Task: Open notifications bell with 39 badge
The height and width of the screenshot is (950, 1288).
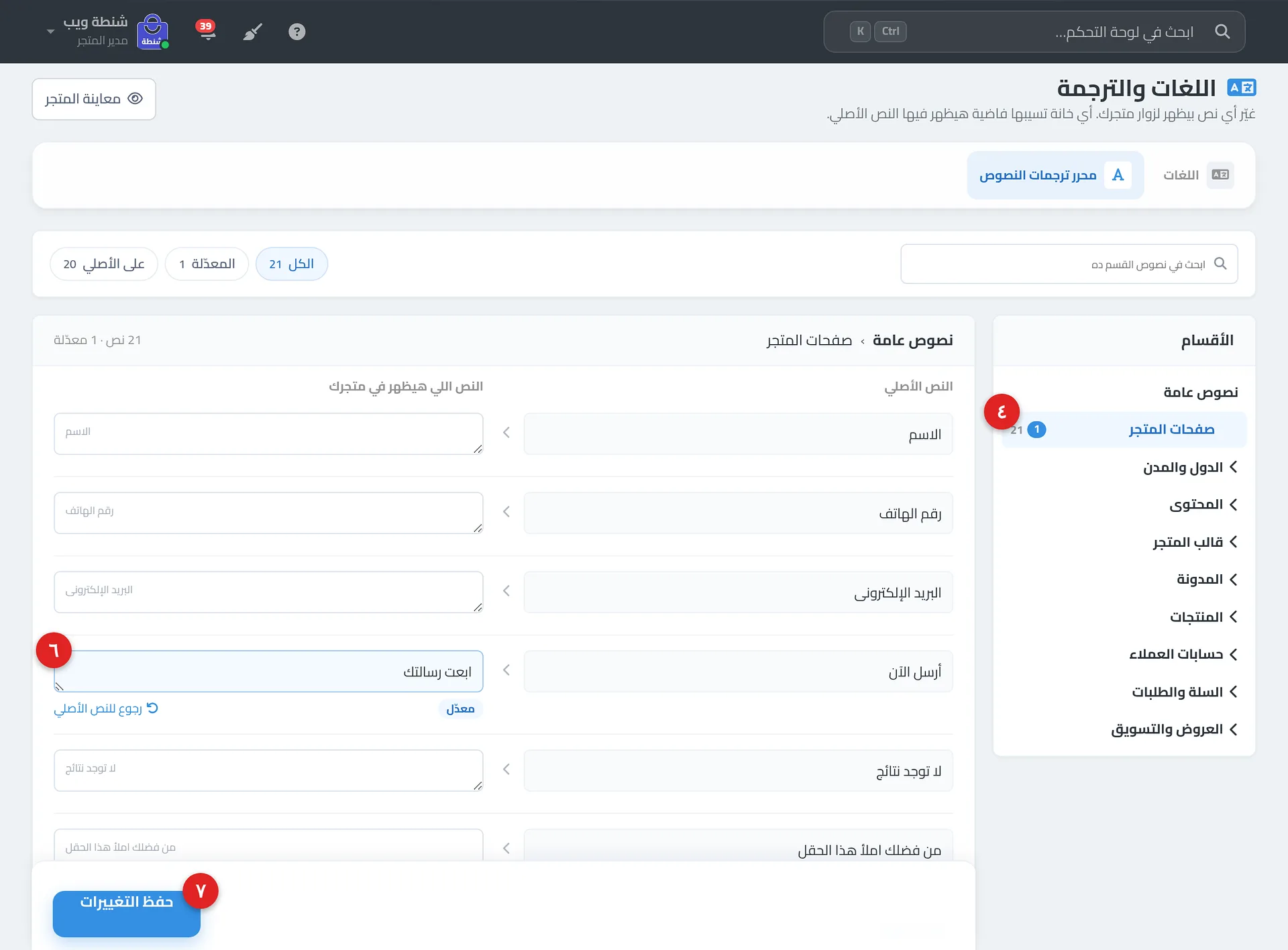Action: click(207, 31)
